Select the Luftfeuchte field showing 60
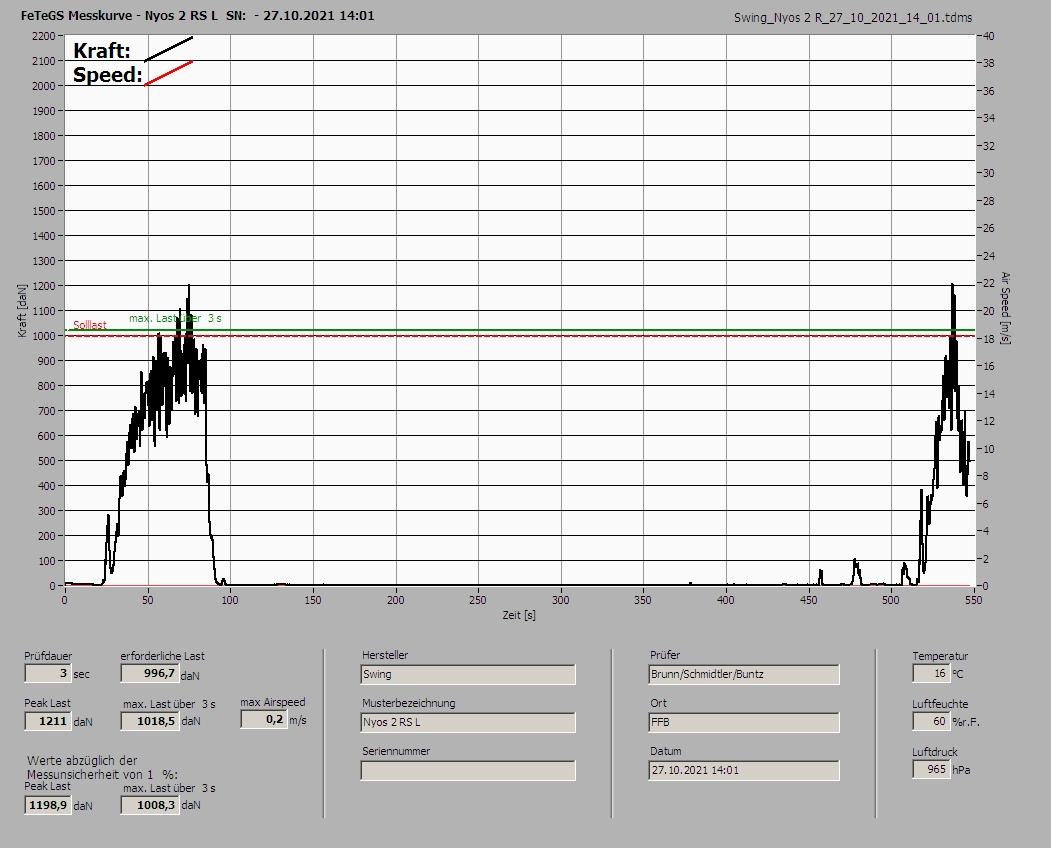This screenshot has width=1051, height=848. (930, 722)
